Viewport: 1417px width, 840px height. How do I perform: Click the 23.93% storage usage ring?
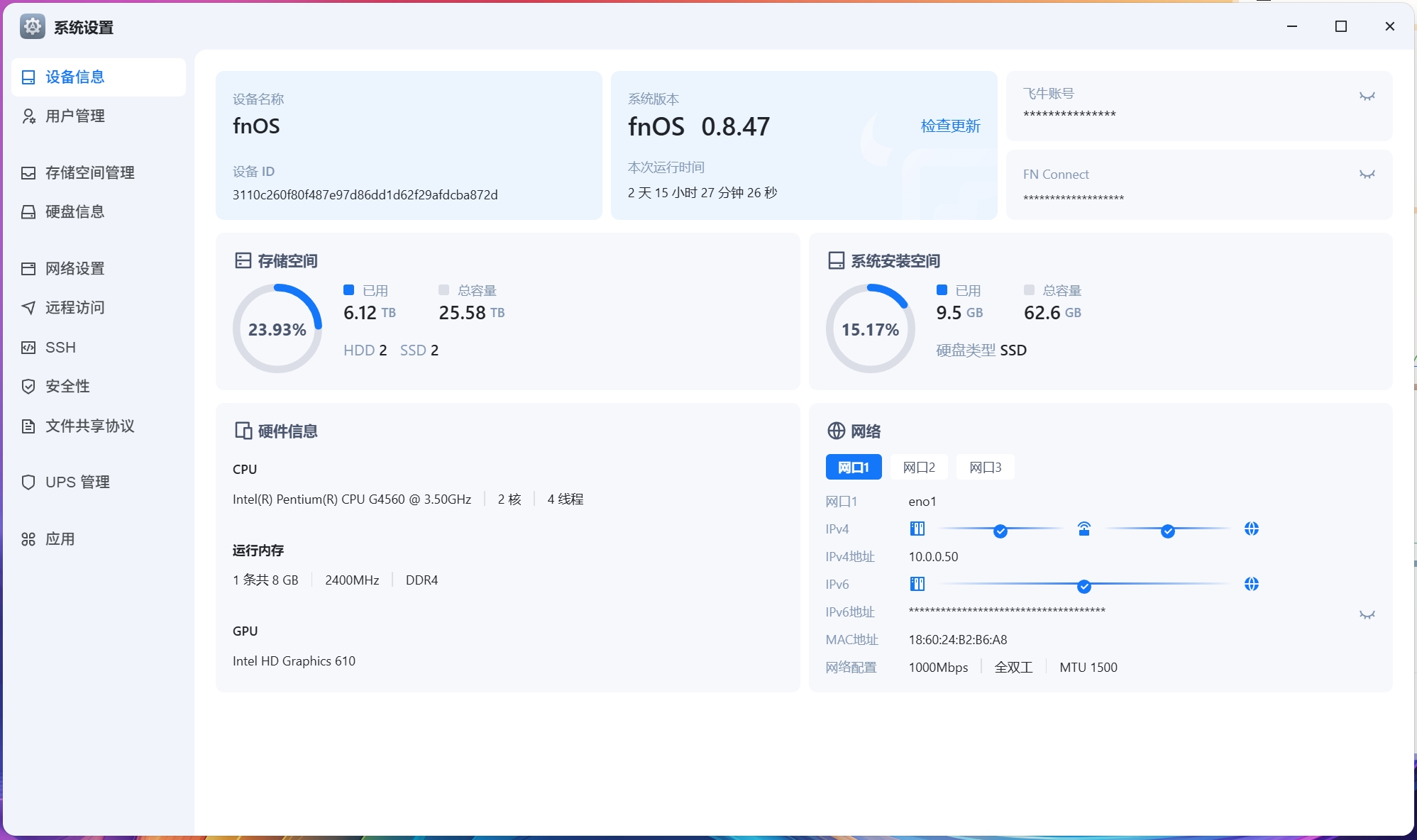(277, 328)
